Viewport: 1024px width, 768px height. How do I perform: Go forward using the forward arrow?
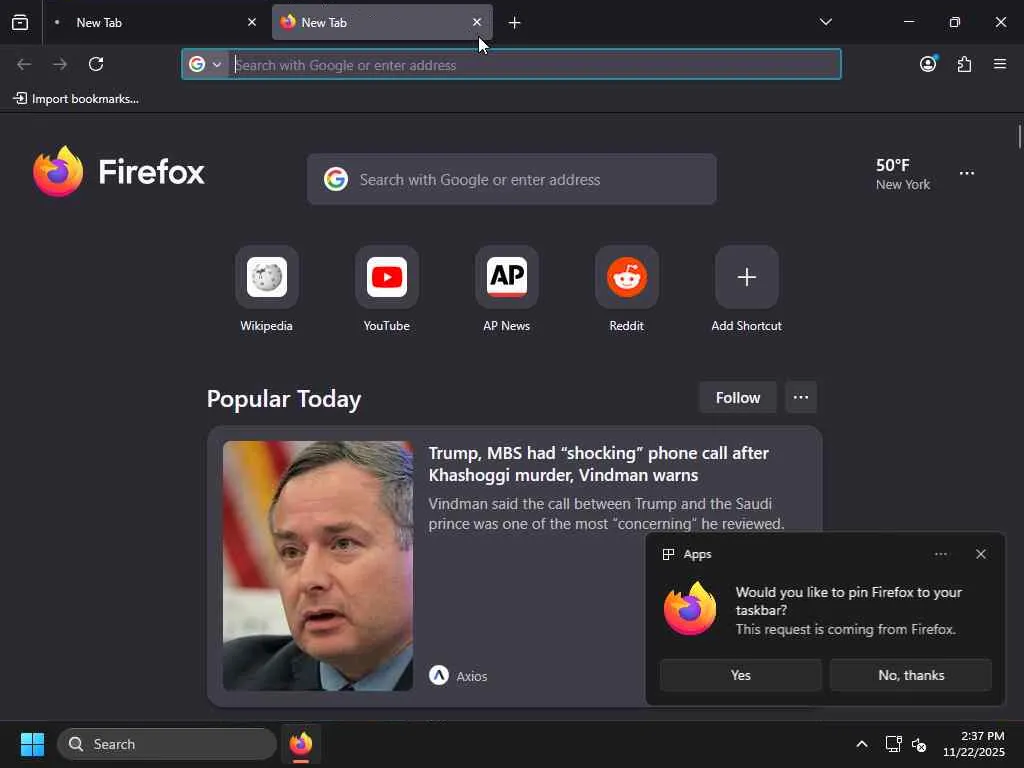click(60, 64)
